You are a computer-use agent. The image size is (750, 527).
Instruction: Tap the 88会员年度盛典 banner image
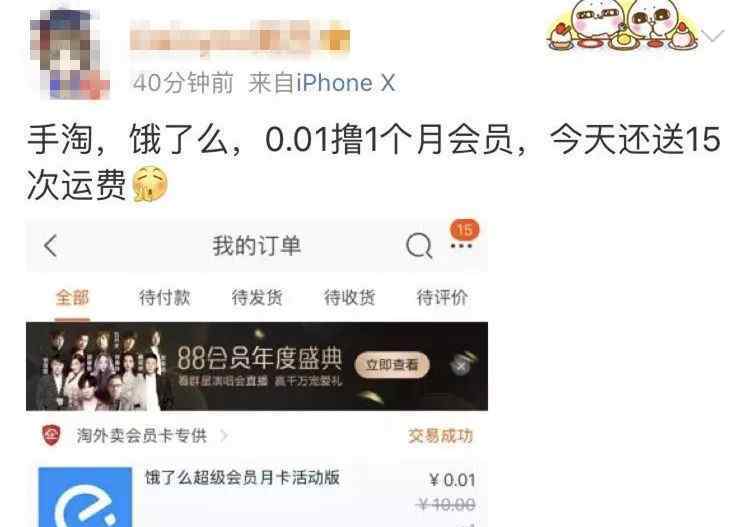click(x=257, y=366)
